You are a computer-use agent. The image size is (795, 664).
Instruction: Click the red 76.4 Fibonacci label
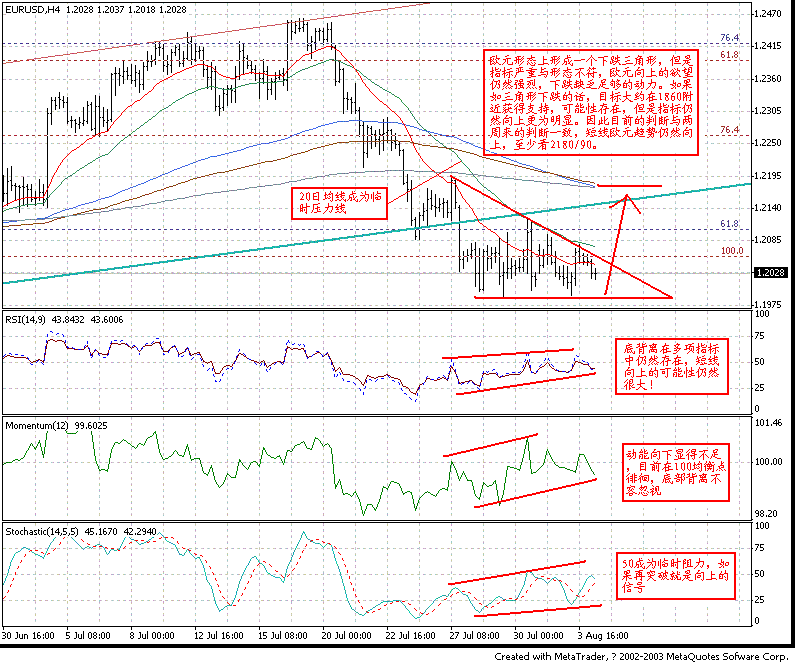[730, 130]
